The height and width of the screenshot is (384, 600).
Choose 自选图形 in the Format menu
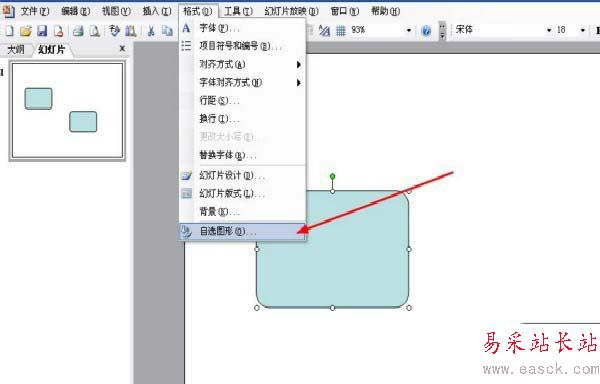point(243,231)
